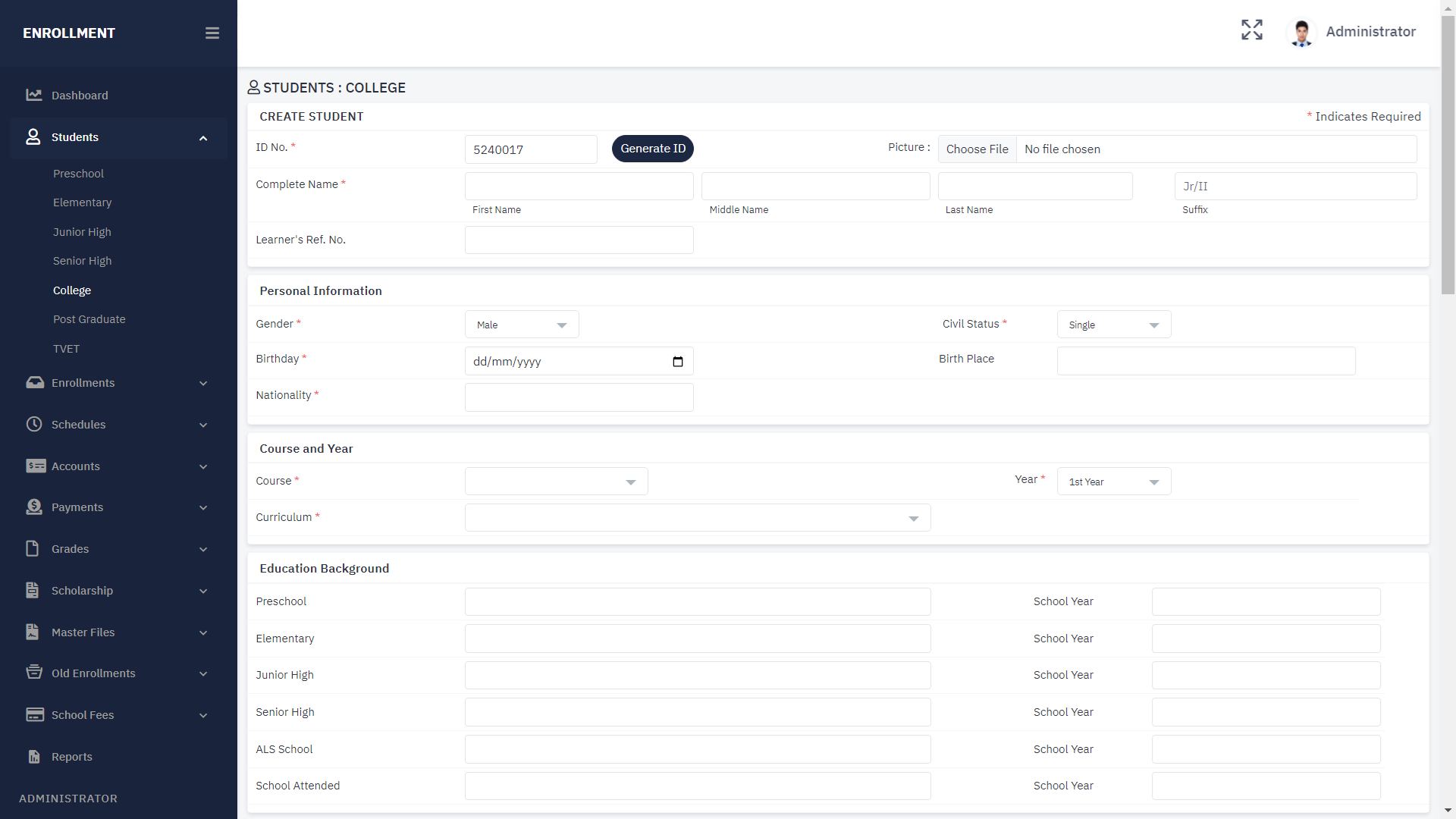Select Post Graduate in Students submenu
This screenshot has height=819, width=1456.
pyautogui.click(x=89, y=319)
